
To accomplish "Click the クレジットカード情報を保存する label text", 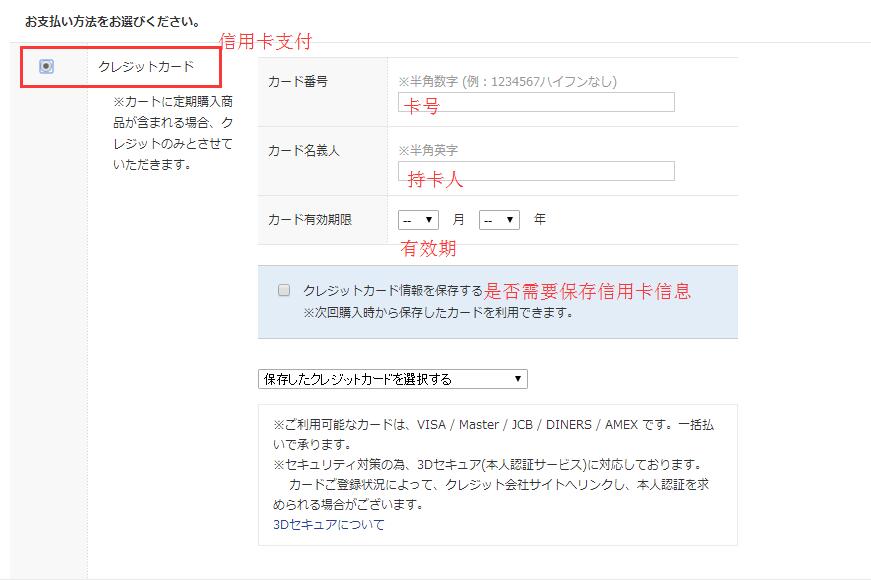I will [x=393, y=290].
